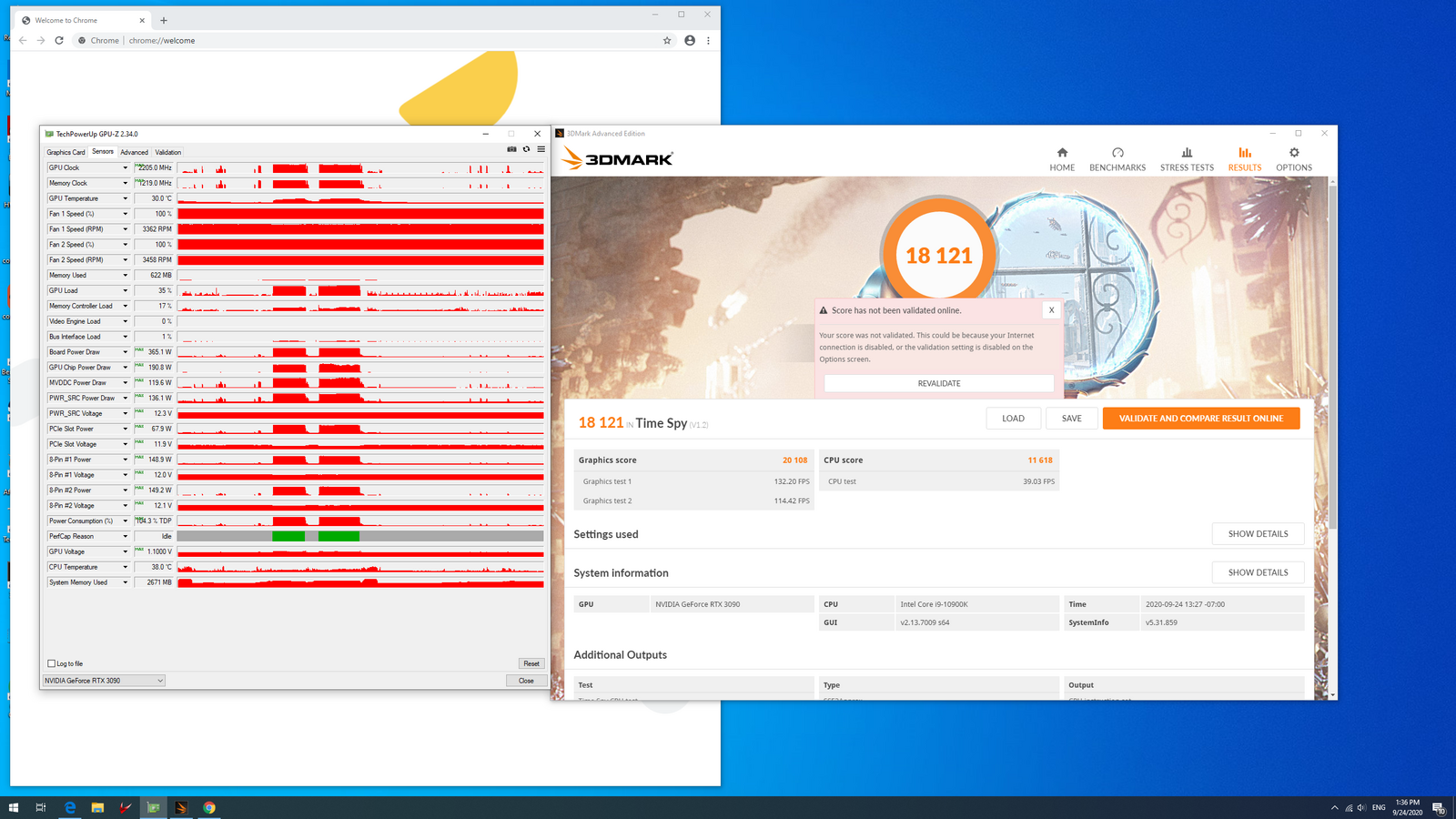The height and width of the screenshot is (819, 1456).
Task: Switch to GPU-Z in taskbar
Action: [x=154, y=807]
